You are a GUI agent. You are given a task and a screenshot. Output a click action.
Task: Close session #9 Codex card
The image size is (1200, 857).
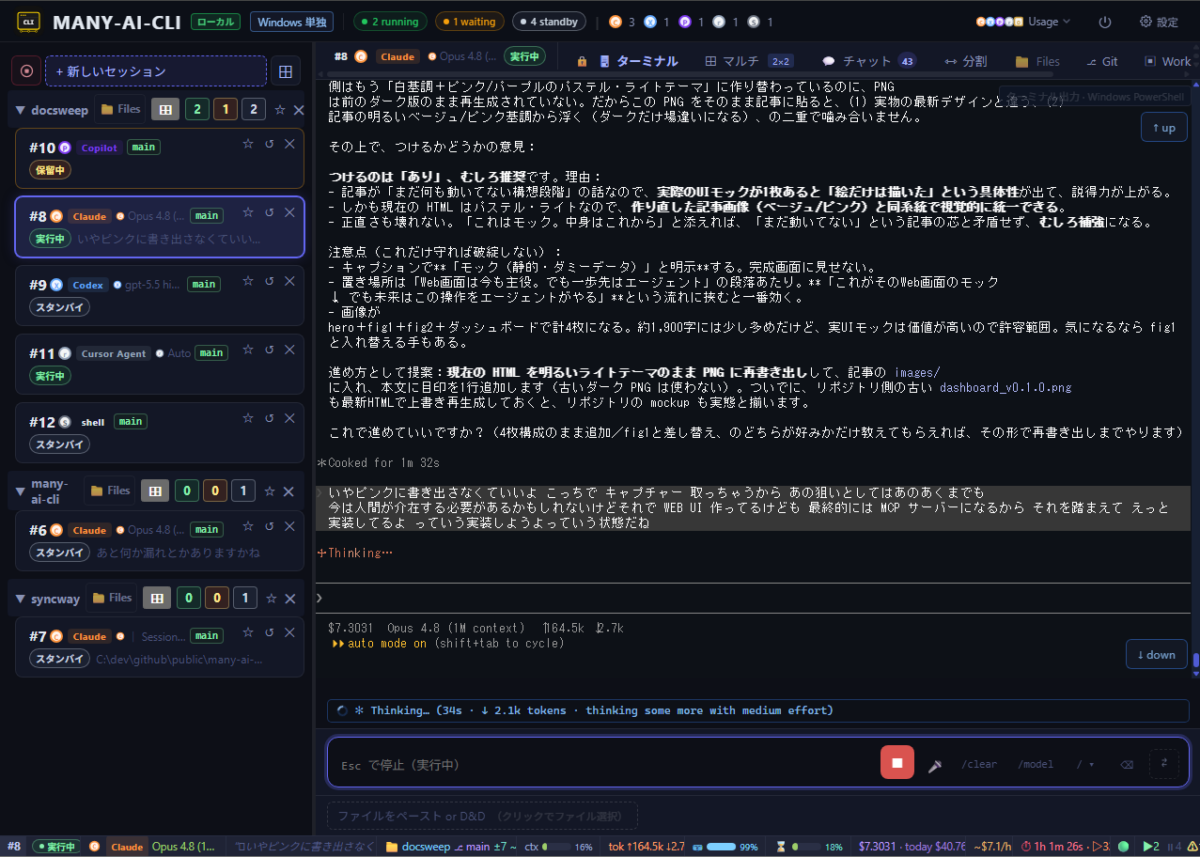pyautogui.click(x=290, y=281)
